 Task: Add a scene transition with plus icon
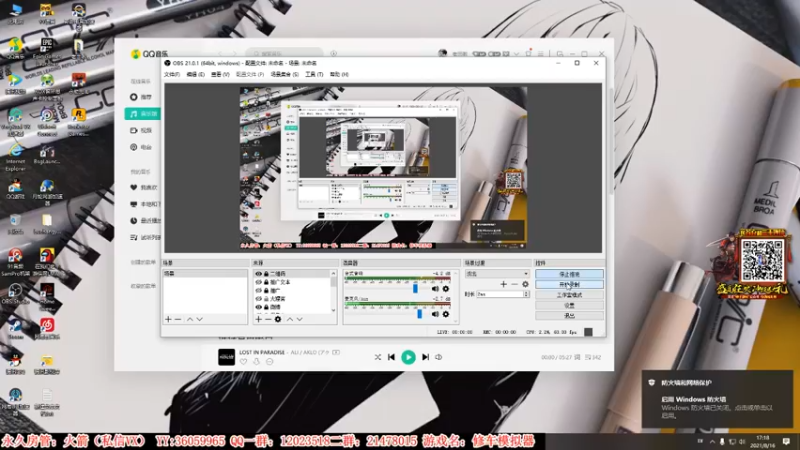pyautogui.click(x=504, y=284)
